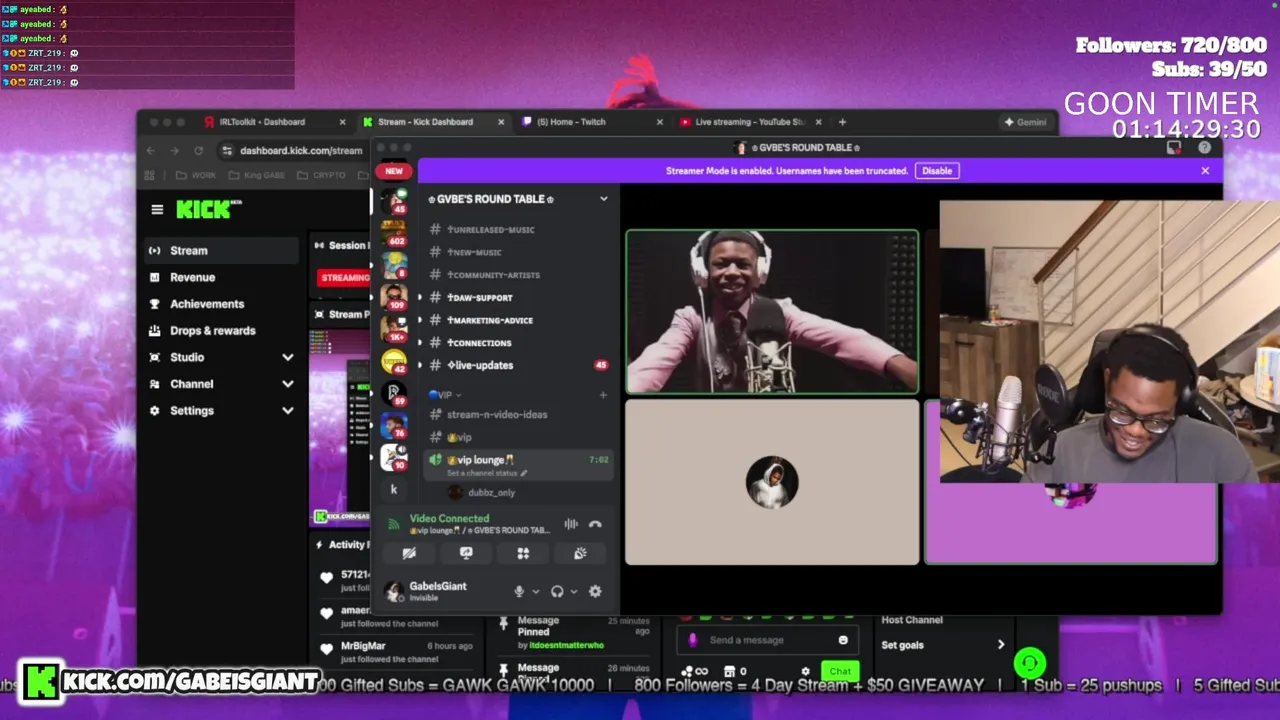Click Send a message chat field
Screen dimensions: 1280x720
point(767,640)
